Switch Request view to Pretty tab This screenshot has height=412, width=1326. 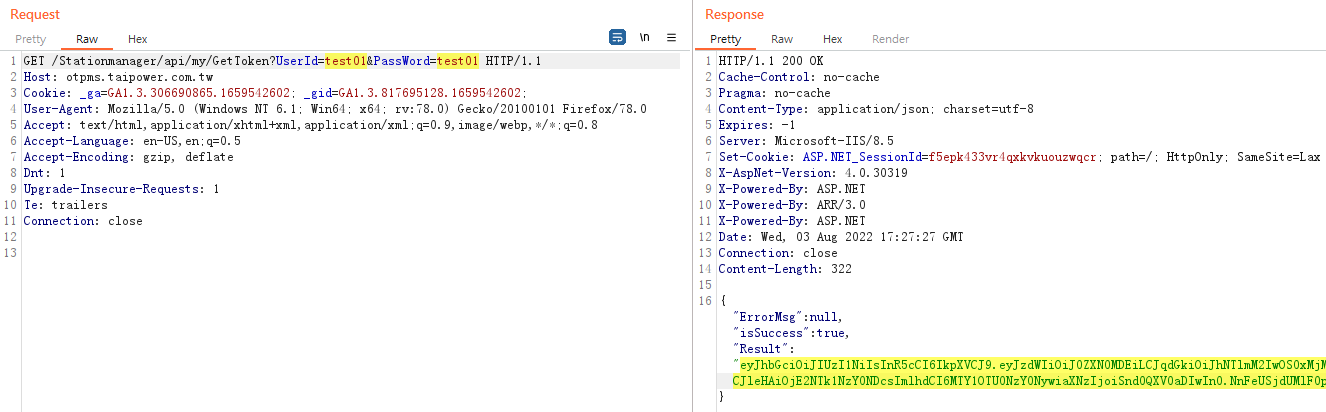pyautogui.click(x=30, y=39)
